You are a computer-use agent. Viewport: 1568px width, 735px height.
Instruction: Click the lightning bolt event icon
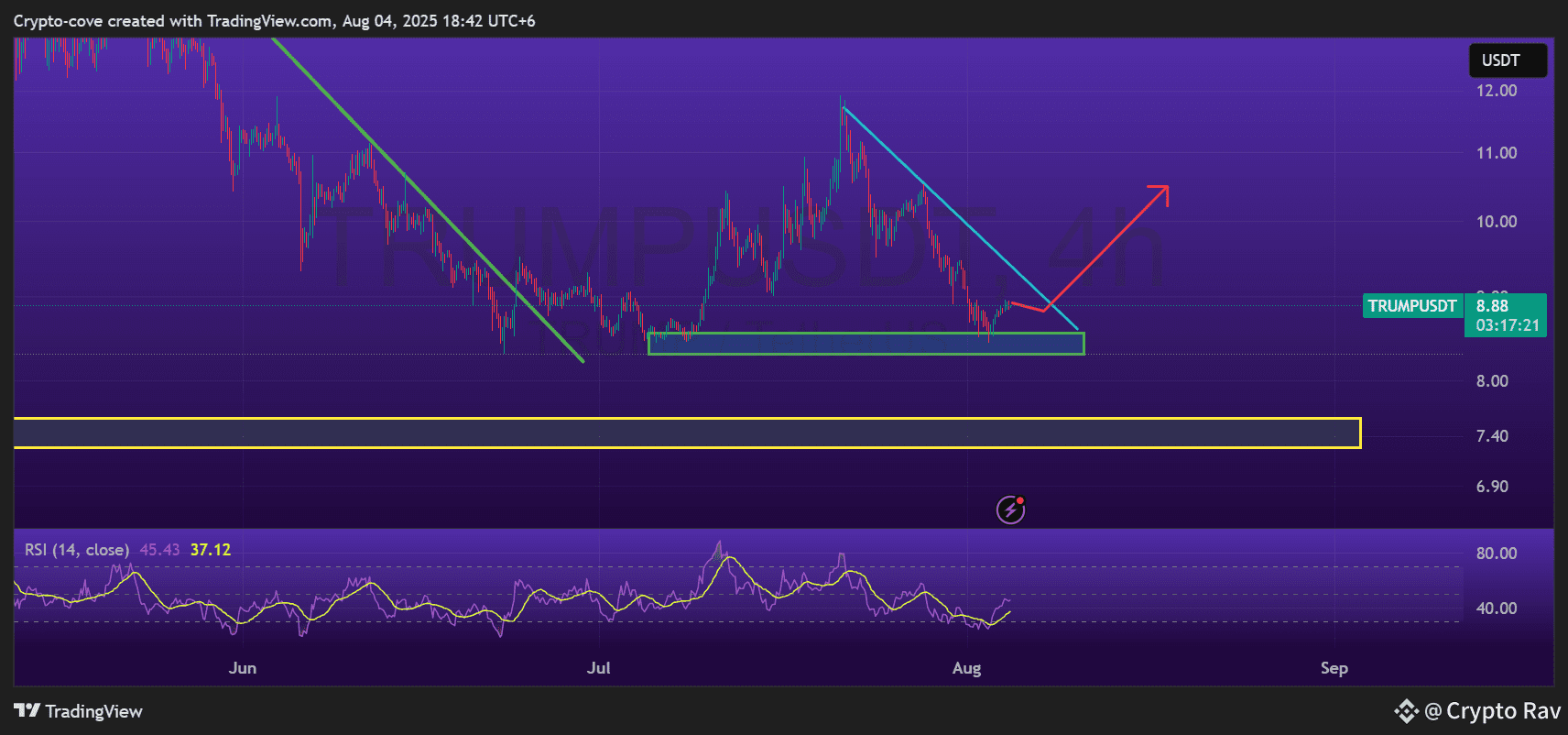click(x=1010, y=509)
